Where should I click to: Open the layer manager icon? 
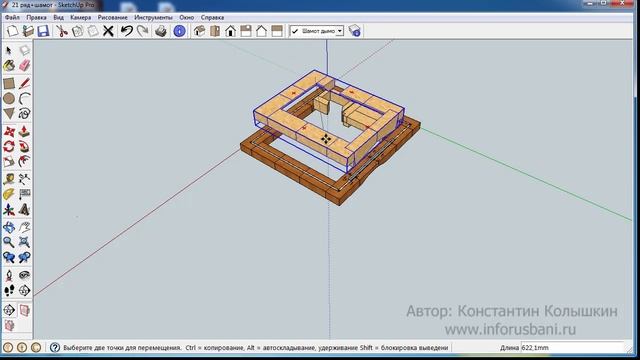pyautogui.click(x=354, y=31)
